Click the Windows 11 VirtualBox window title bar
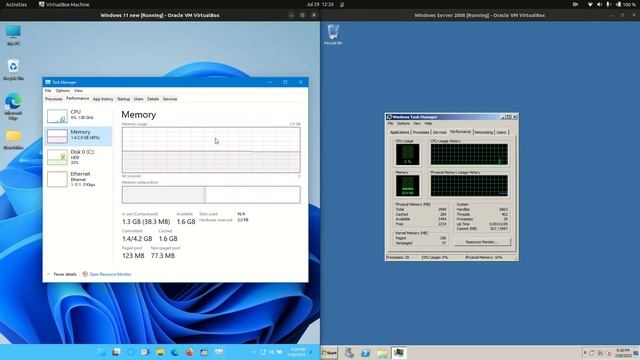 click(160, 15)
